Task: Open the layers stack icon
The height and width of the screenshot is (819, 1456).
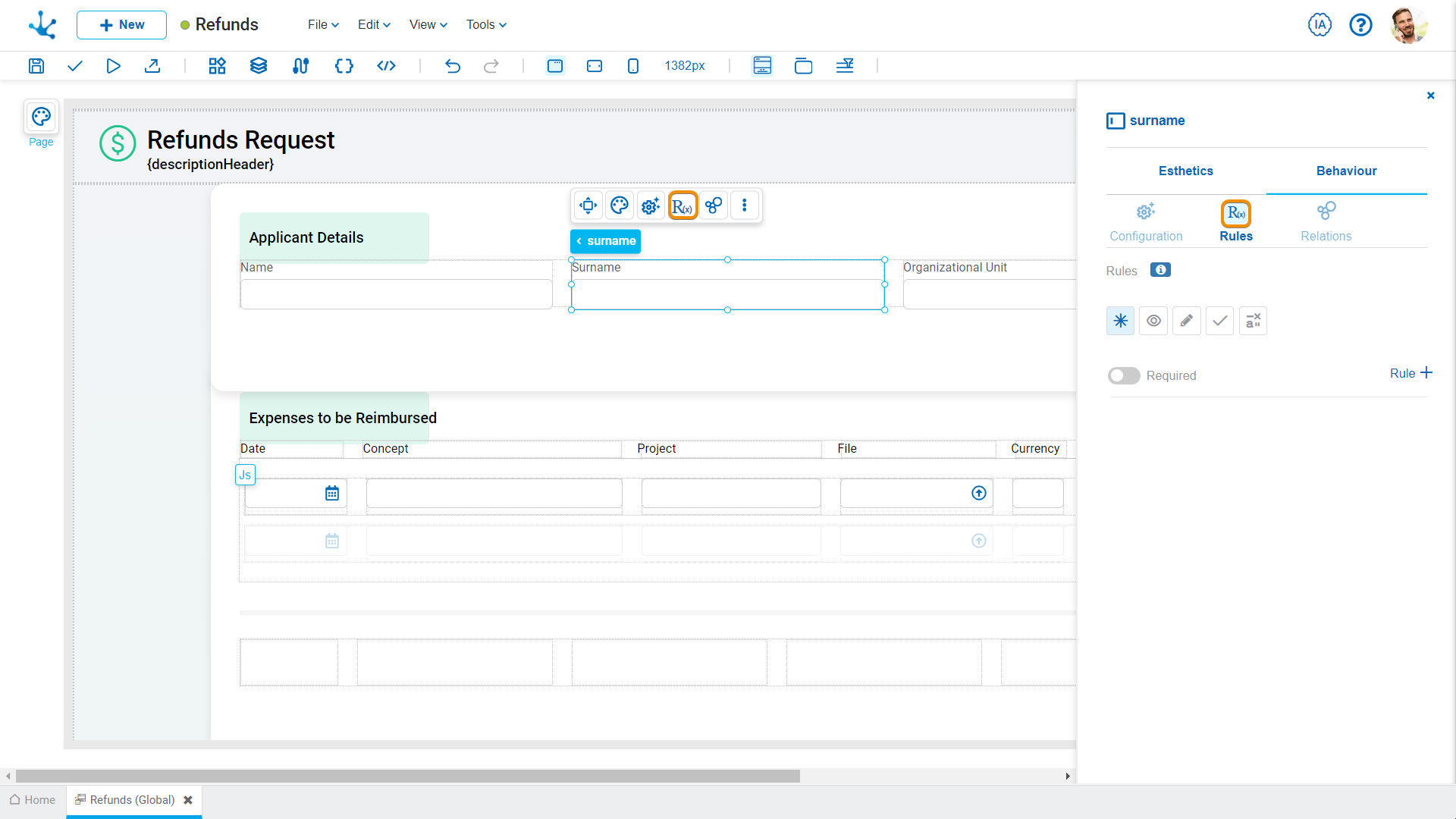Action: click(x=259, y=66)
